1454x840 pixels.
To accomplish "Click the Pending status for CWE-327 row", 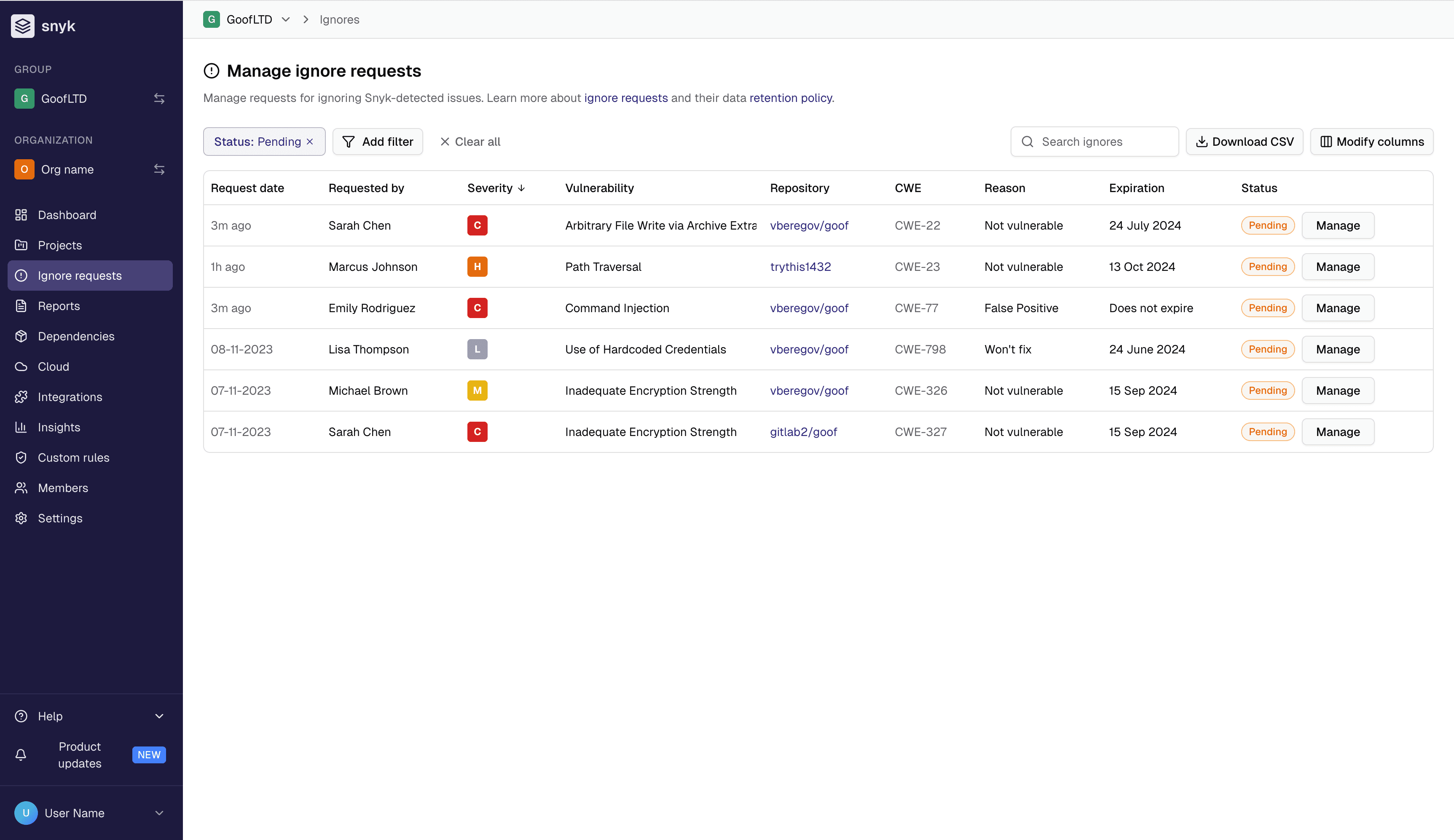I will pos(1268,432).
